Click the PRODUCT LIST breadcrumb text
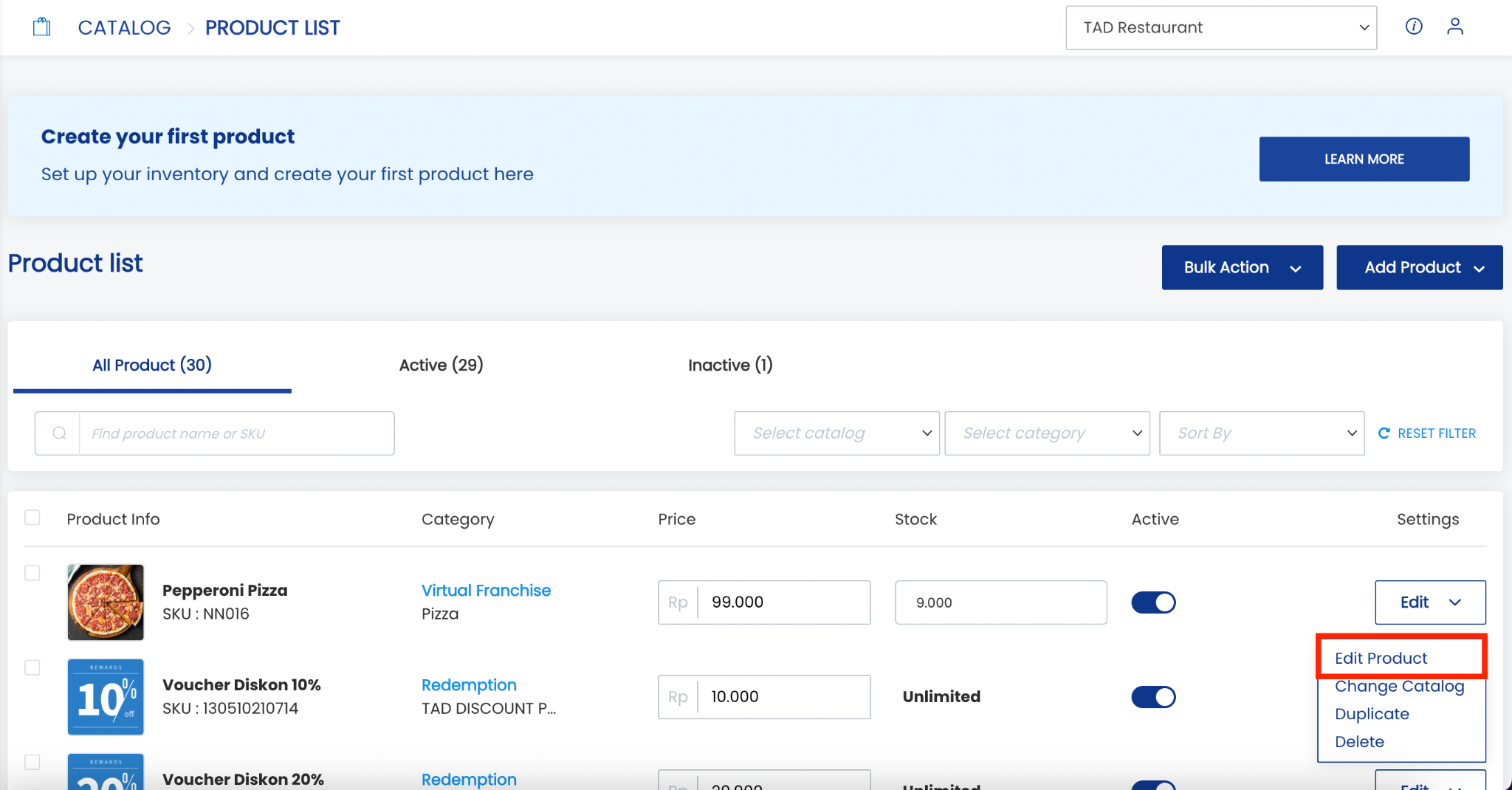Viewport: 1512px width, 790px height. point(272,28)
